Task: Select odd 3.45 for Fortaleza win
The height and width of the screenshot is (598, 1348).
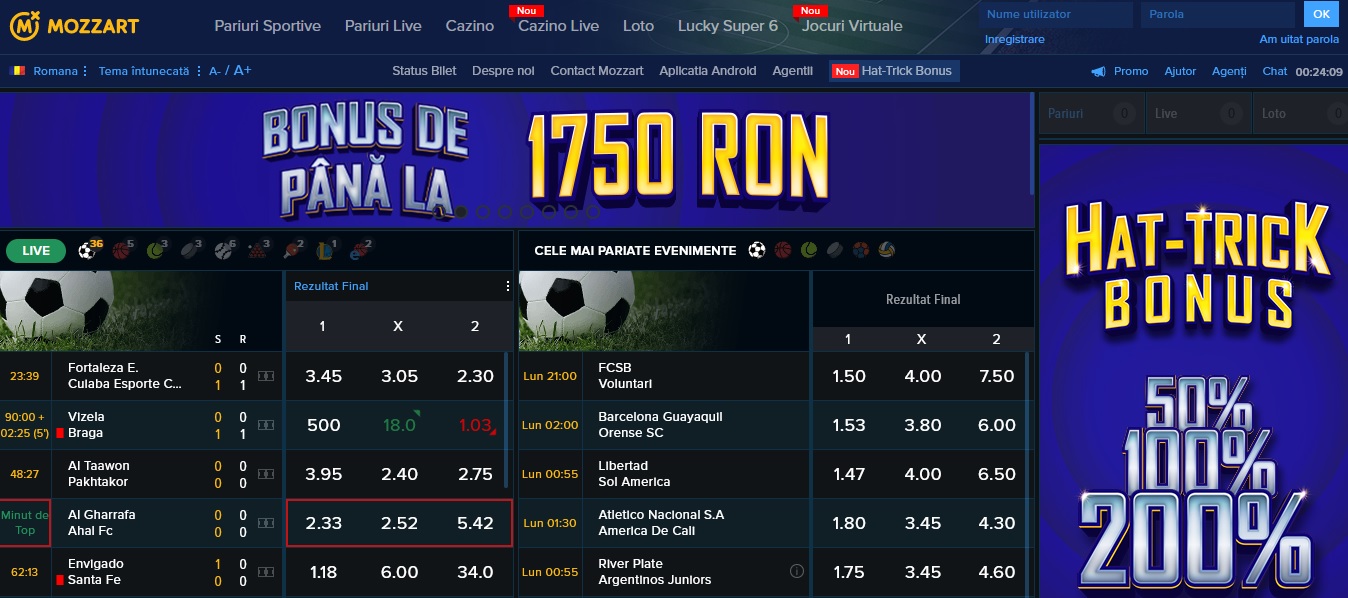Action: (x=324, y=376)
